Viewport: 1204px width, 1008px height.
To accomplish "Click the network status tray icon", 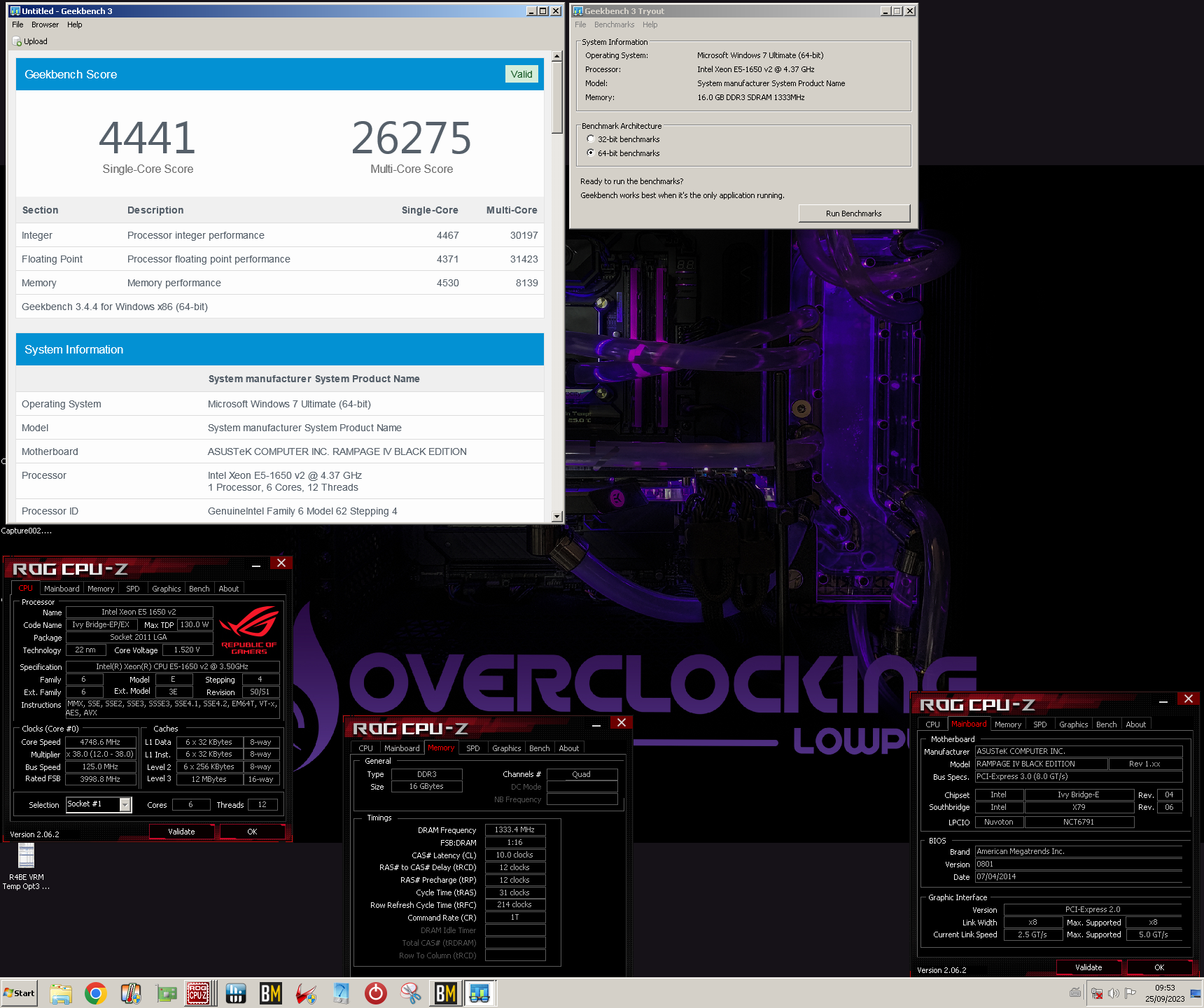I will point(1097,993).
